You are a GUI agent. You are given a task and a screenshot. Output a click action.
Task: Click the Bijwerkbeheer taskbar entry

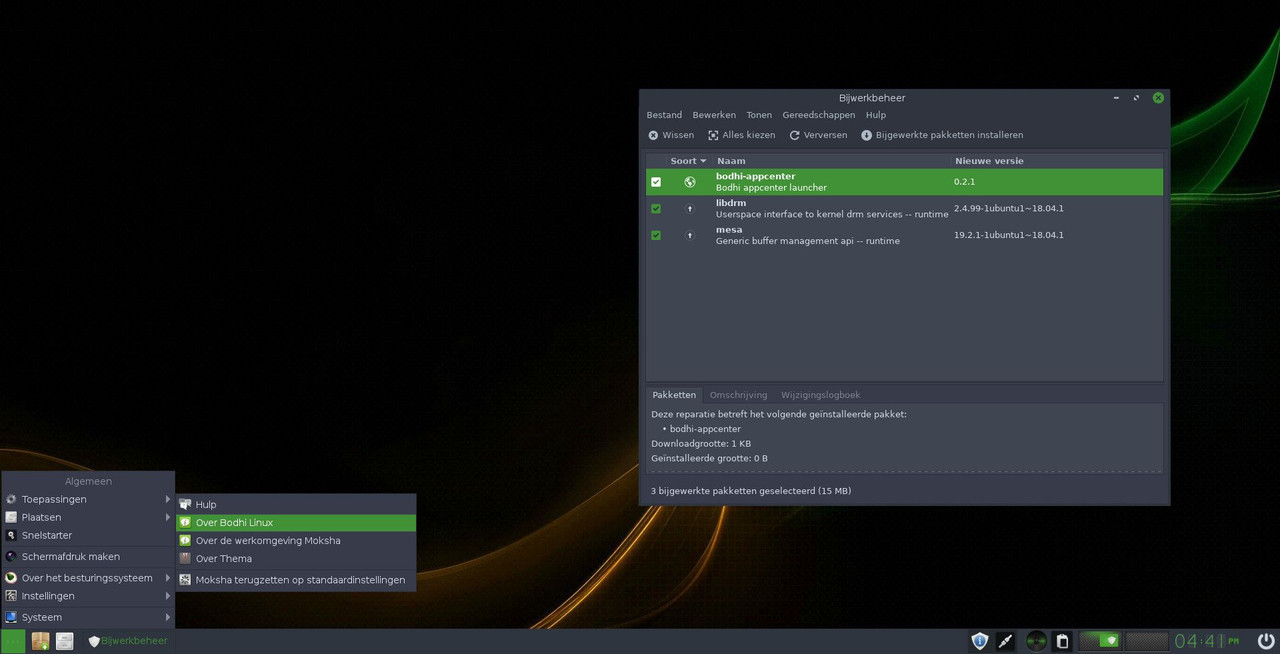pyautogui.click(x=128, y=641)
